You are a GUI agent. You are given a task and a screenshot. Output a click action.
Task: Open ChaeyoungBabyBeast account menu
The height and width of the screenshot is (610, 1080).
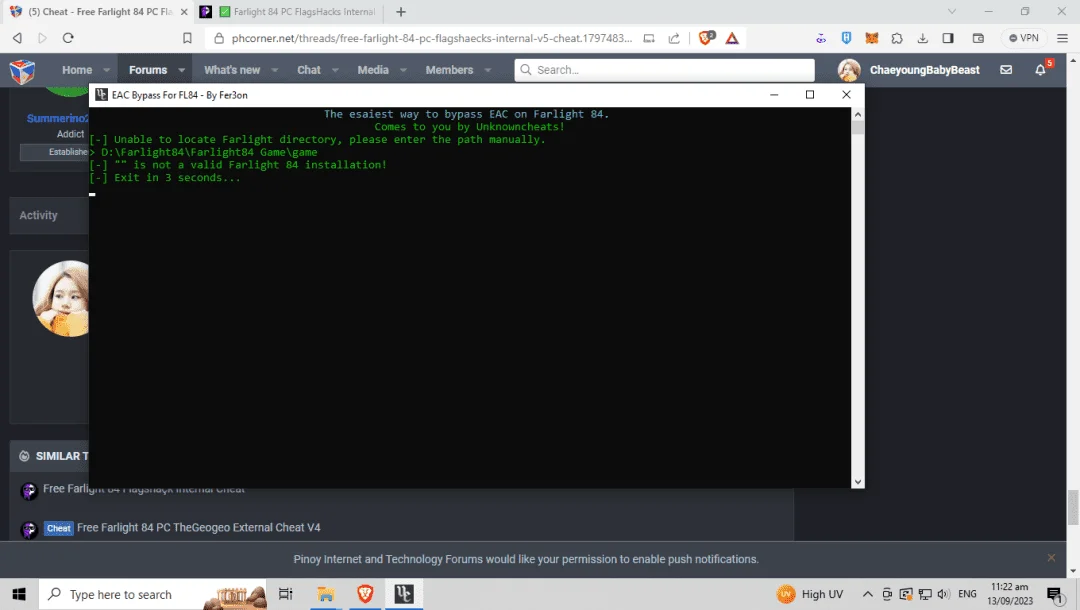tap(924, 70)
